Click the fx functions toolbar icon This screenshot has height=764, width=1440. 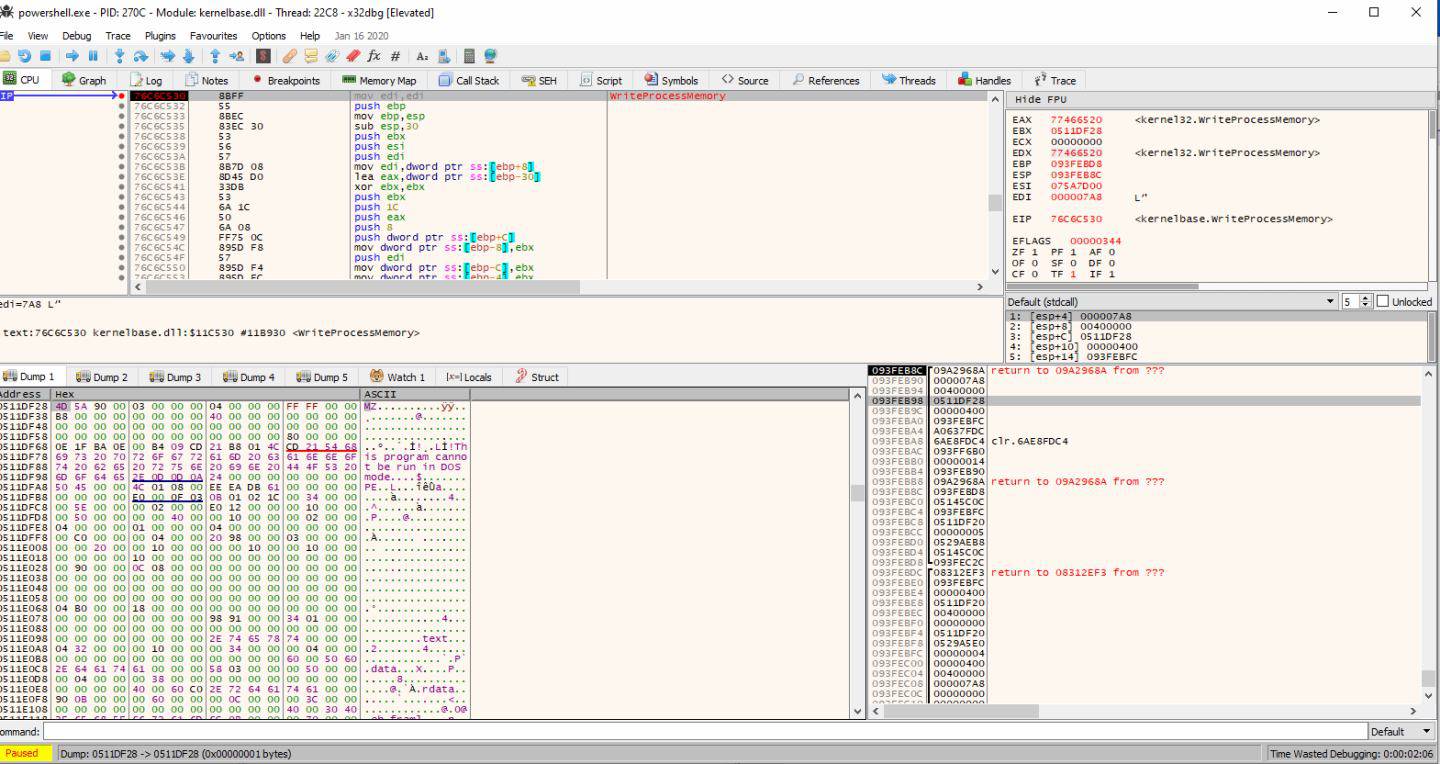coord(375,57)
